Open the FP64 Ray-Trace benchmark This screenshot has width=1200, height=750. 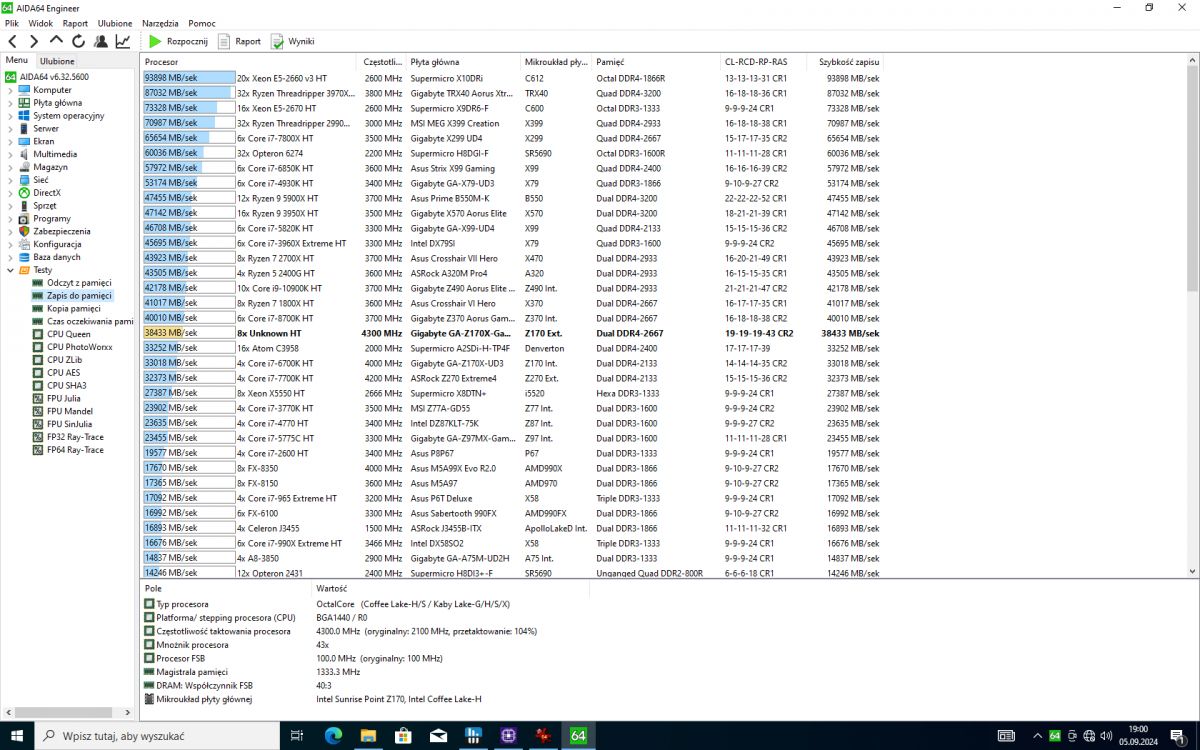click(x=68, y=450)
